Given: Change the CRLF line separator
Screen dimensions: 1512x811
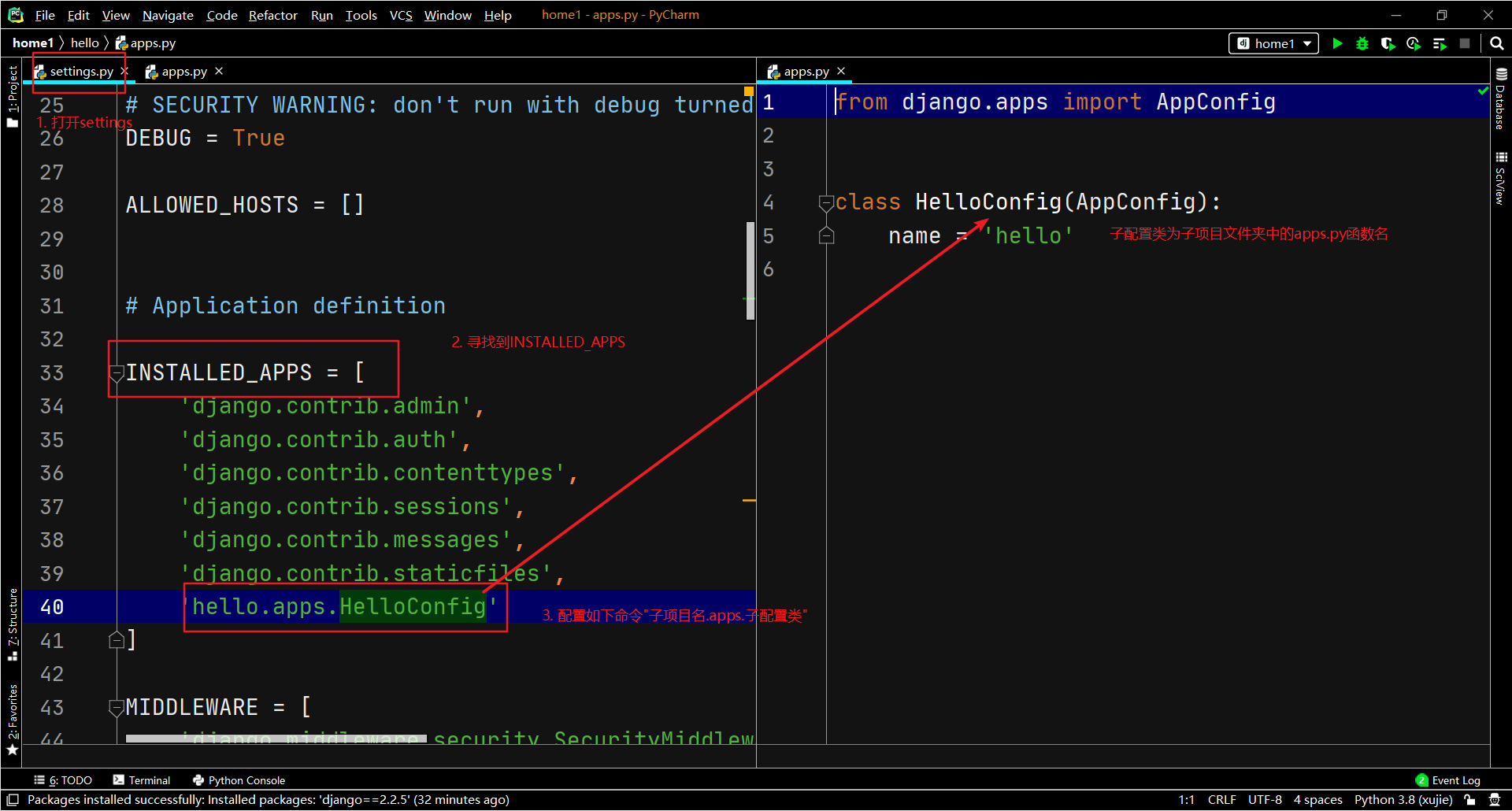Looking at the screenshot, I should (x=1221, y=800).
